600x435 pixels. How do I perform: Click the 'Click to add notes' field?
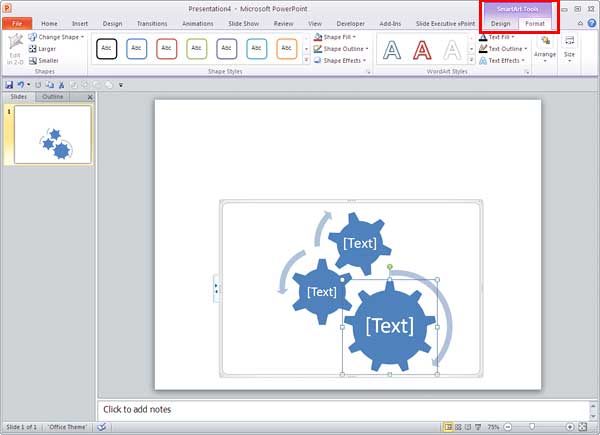(344, 410)
